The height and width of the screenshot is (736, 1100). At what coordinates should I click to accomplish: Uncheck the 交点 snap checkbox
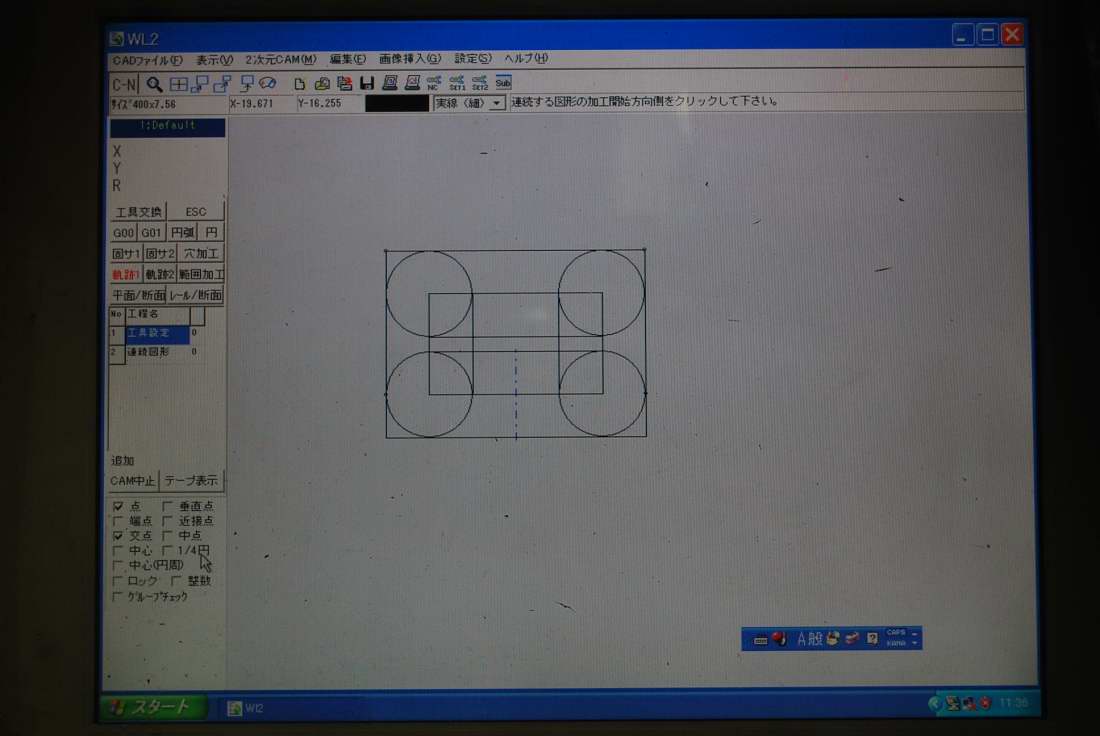click(119, 536)
